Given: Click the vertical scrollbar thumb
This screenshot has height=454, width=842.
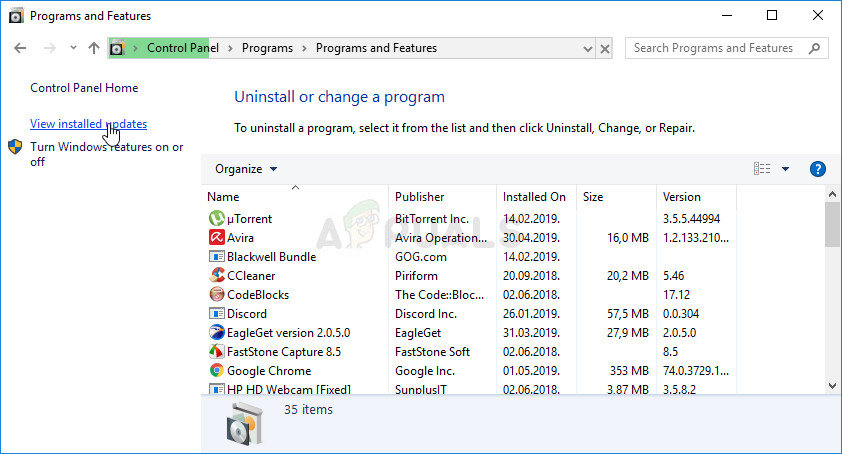Looking at the screenshot, I should 832,225.
